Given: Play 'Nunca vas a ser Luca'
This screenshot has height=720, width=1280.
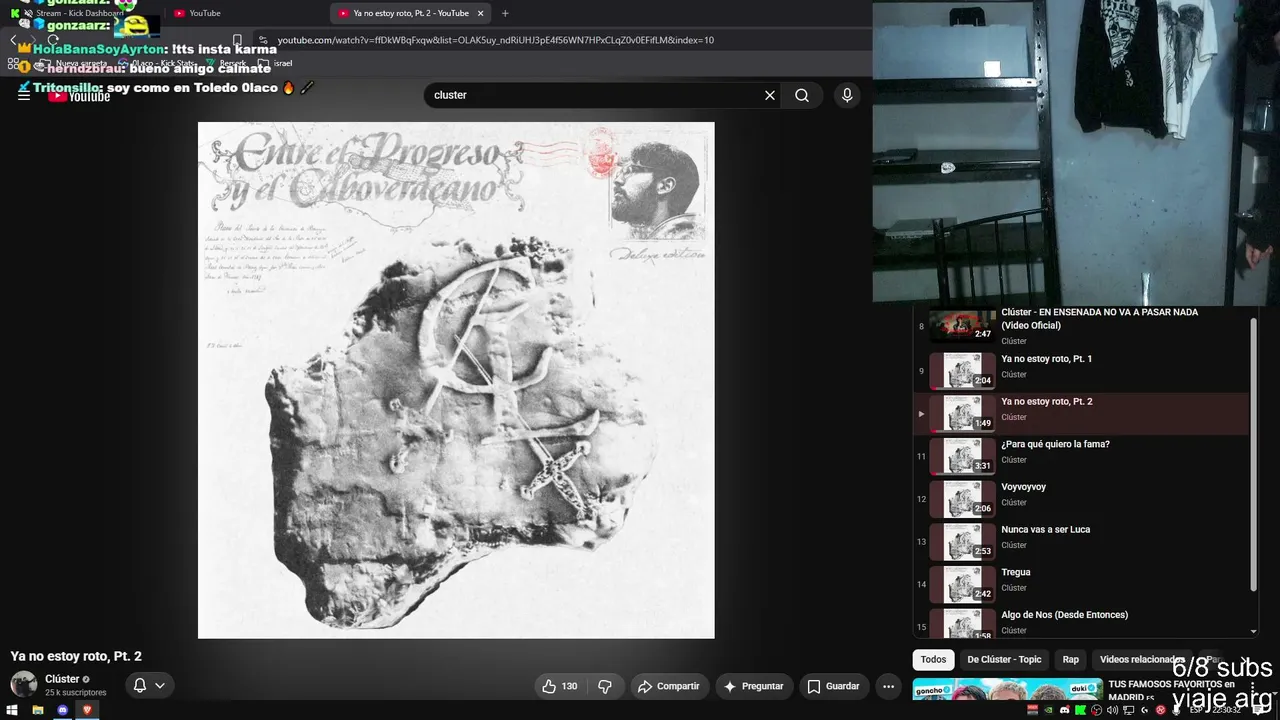Looking at the screenshot, I should pyautogui.click(x=1045, y=530).
